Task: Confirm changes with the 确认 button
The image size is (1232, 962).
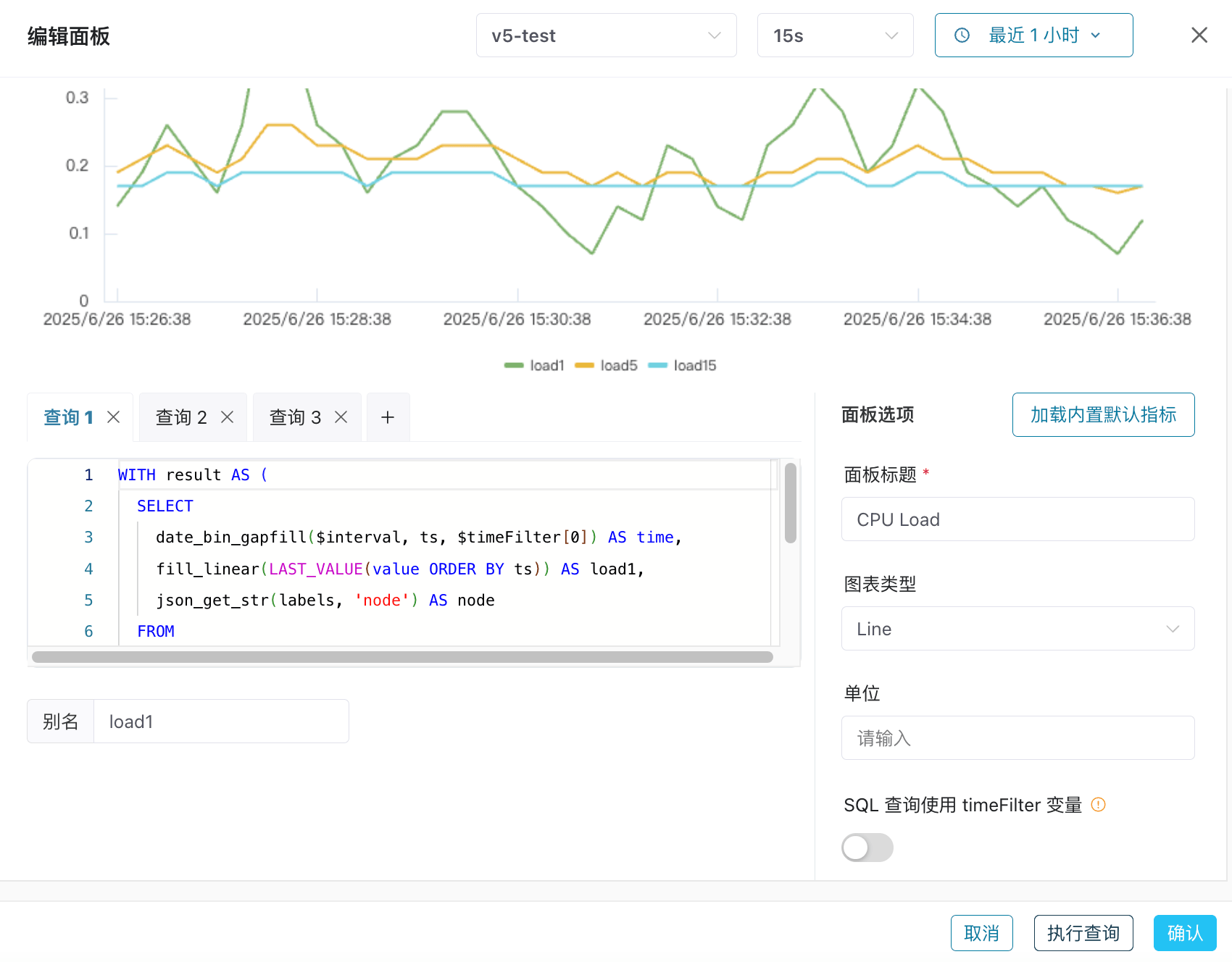Action: tap(1184, 933)
